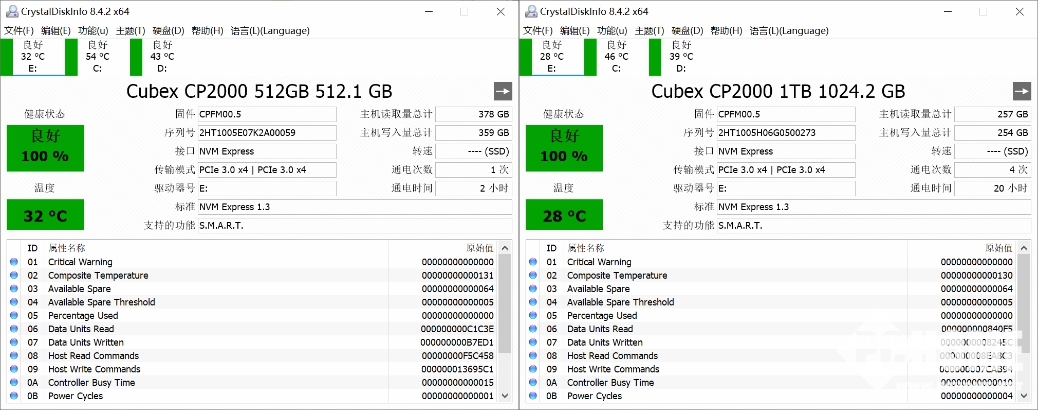Click the green 28 °C temperature box

(x=564, y=215)
